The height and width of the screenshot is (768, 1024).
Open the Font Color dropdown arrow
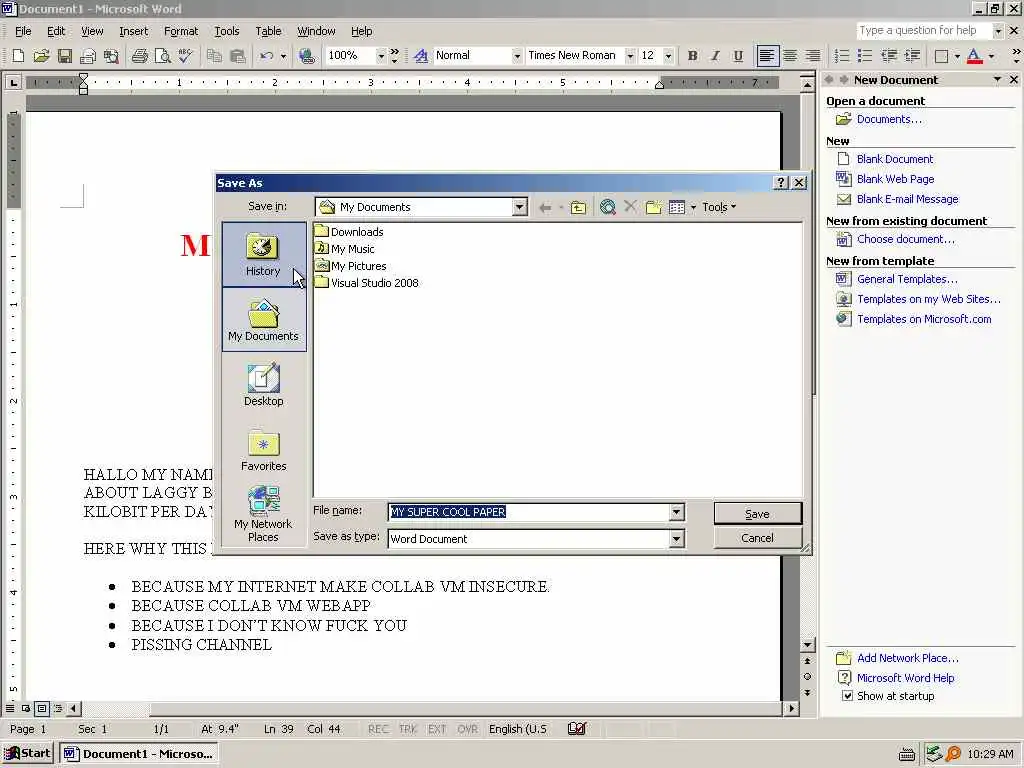(x=991, y=56)
